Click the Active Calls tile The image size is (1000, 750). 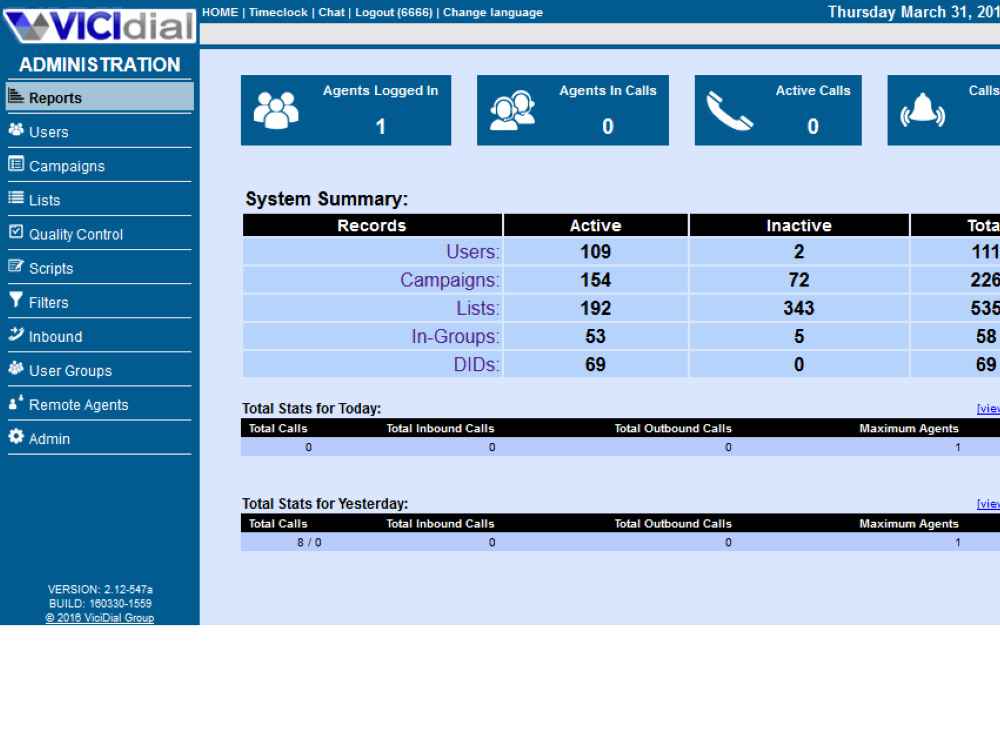point(778,110)
